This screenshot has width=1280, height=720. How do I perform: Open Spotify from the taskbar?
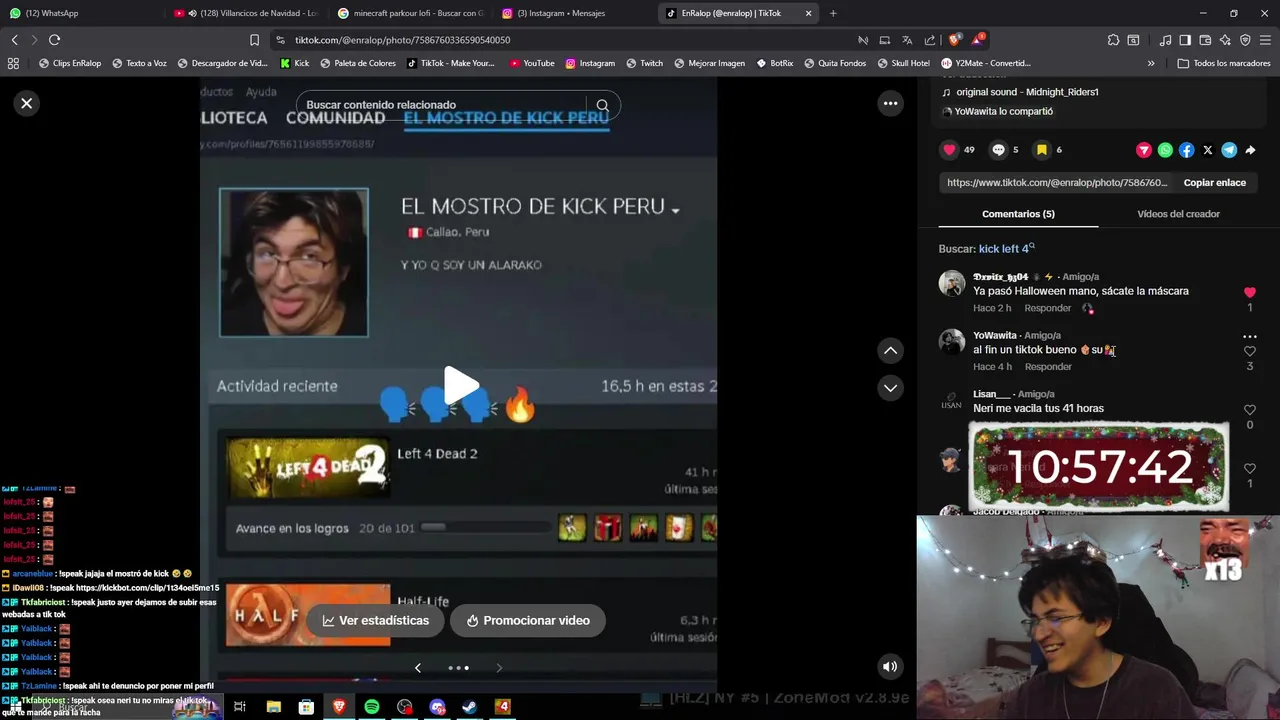tap(372, 707)
